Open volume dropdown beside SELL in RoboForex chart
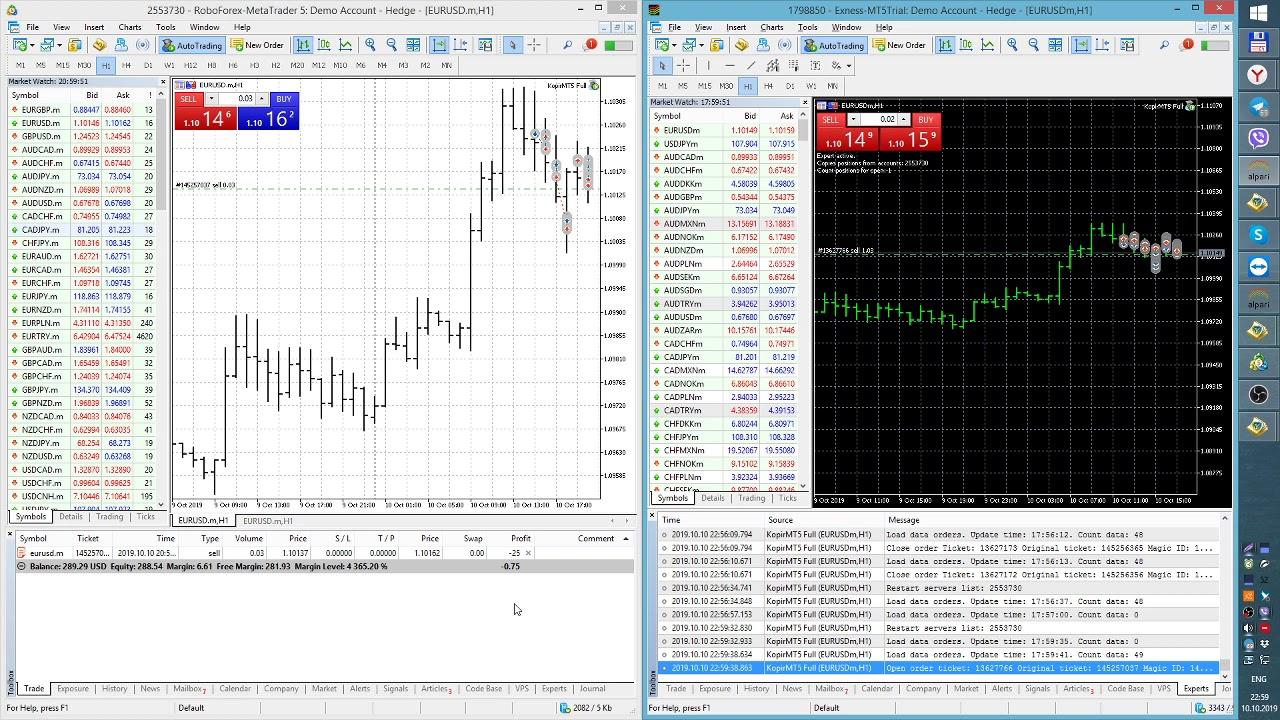Image resolution: width=1280 pixels, height=720 pixels. point(212,99)
